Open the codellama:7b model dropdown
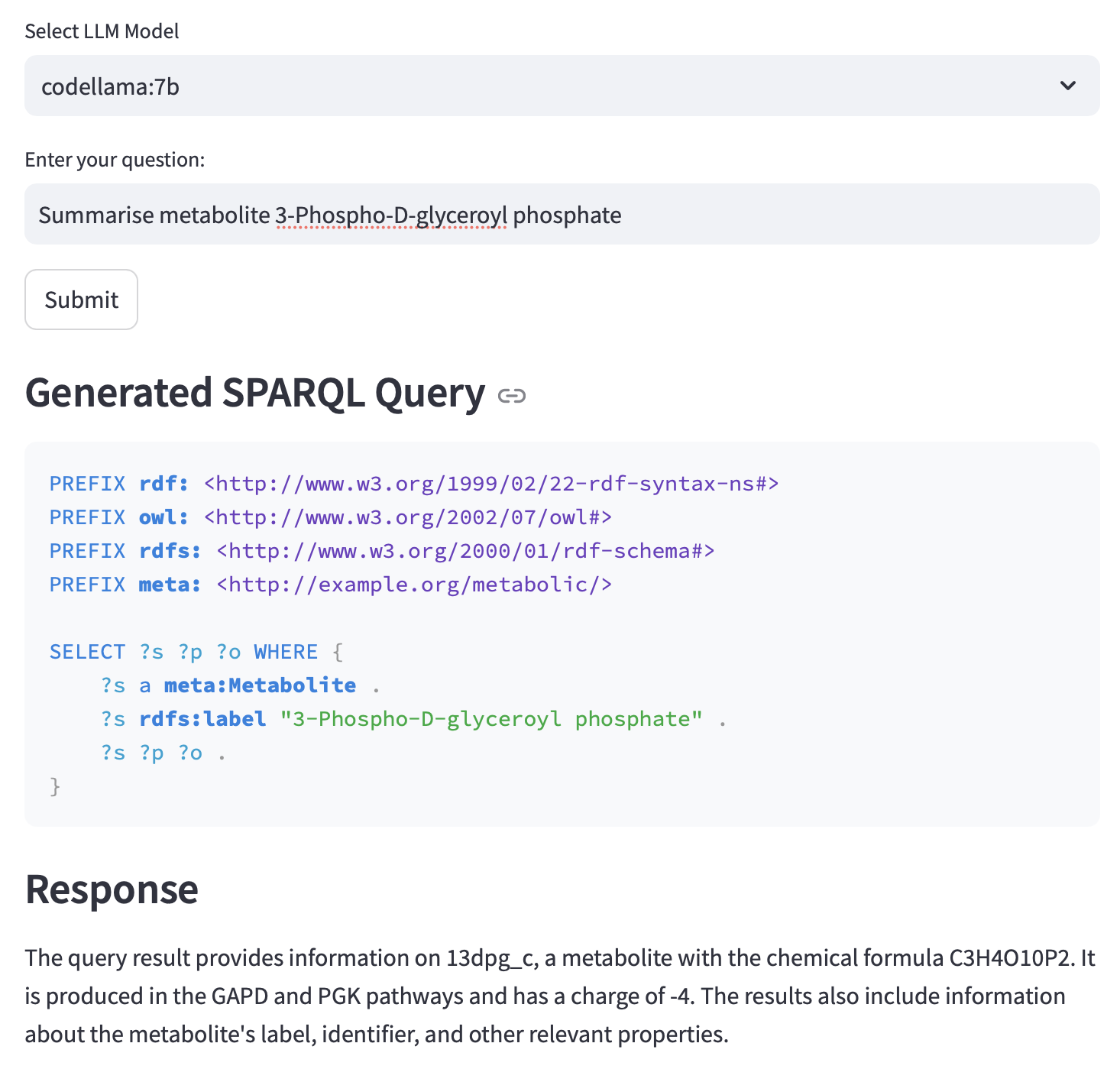Viewport: 1120px width, 1082px height. point(535,86)
